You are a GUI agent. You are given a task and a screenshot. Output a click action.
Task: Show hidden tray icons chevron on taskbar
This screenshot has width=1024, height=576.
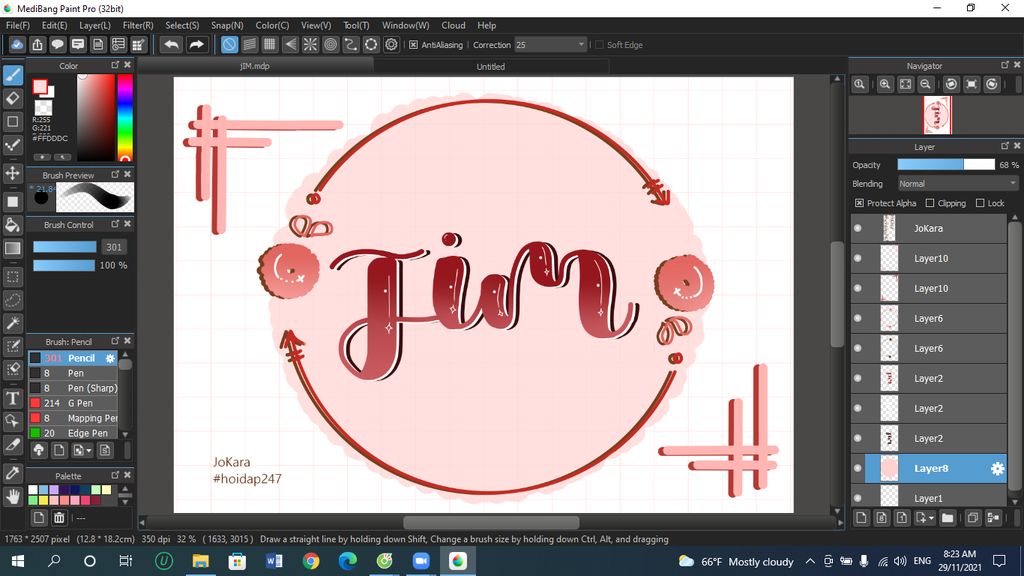point(810,561)
